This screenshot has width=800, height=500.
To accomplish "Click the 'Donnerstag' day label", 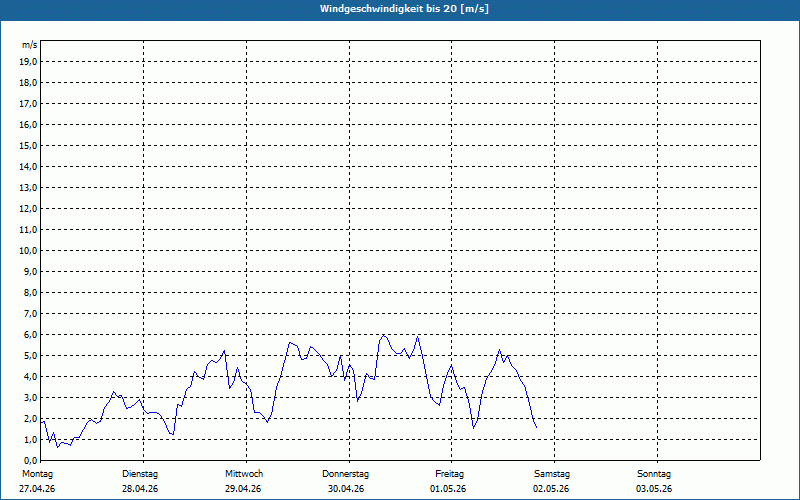I will pos(345,474).
